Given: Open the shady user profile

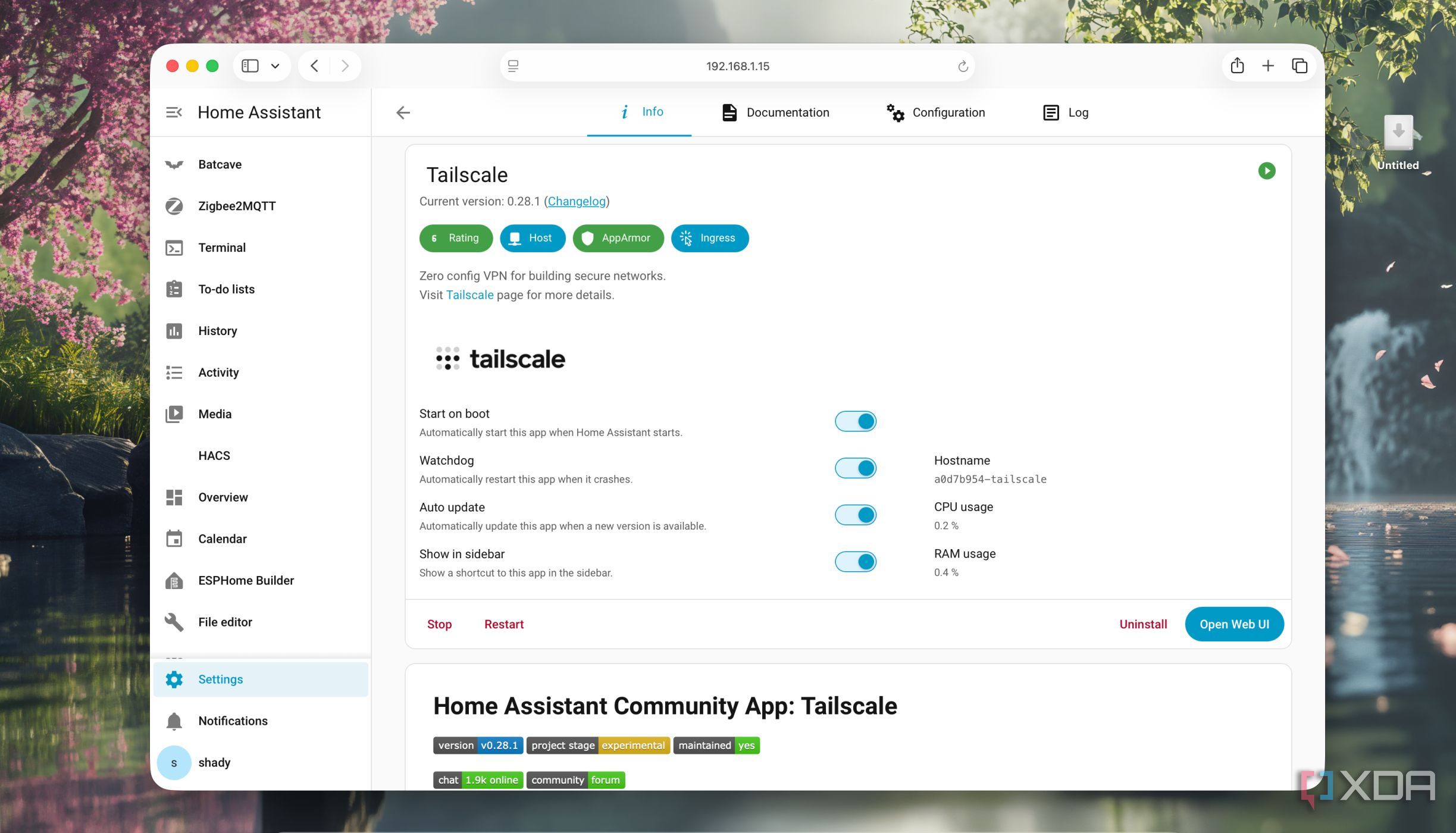Looking at the screenshot, I should [x=261, y=763].
